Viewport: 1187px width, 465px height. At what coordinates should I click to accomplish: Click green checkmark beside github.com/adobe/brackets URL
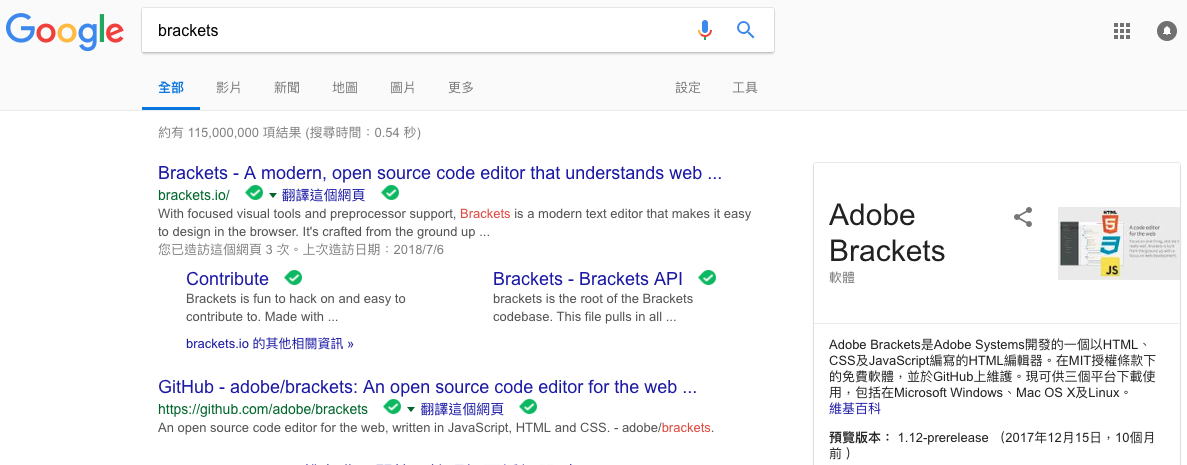coord(392,407)
